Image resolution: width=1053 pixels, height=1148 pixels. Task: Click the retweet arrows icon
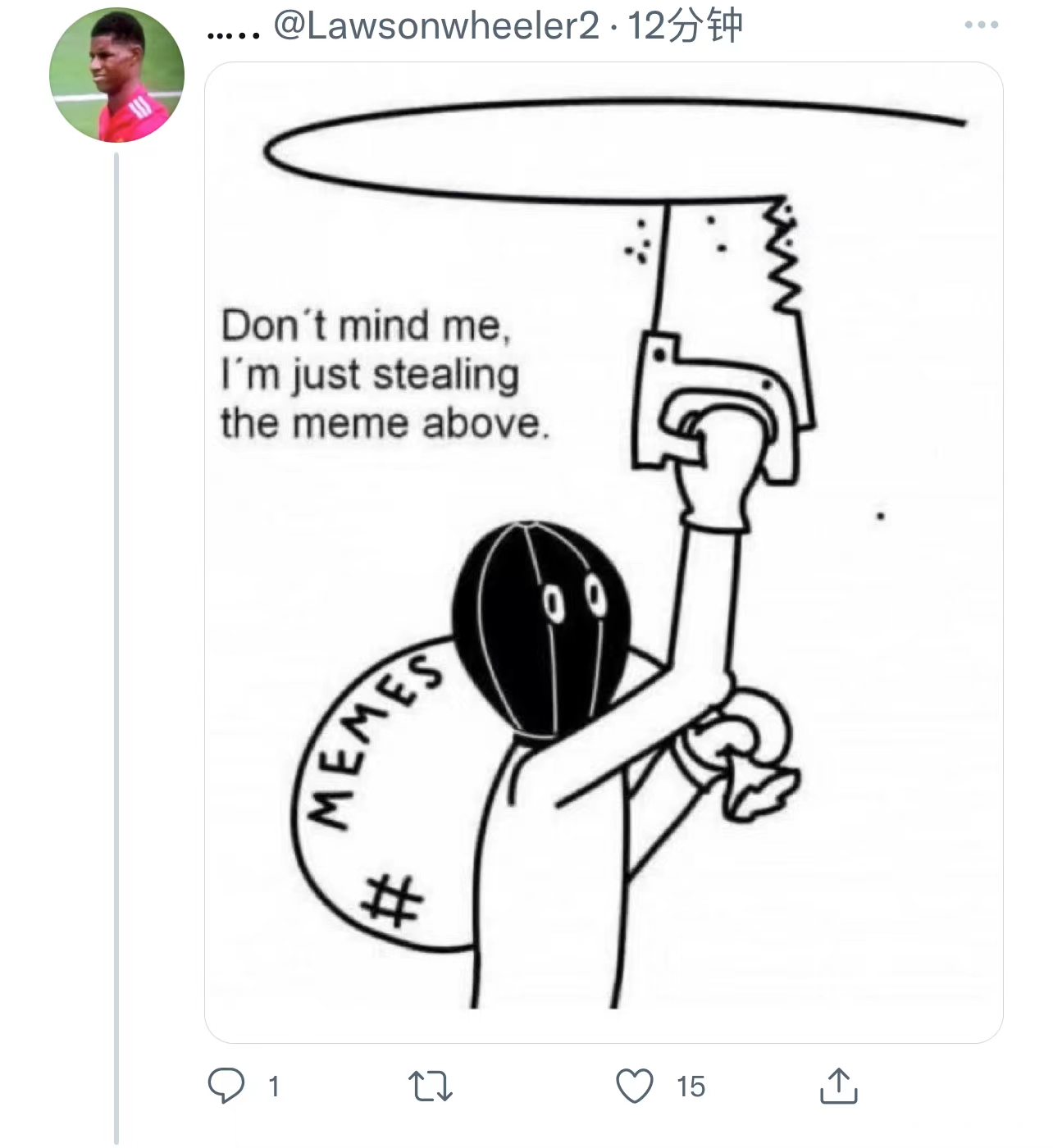431,1087
